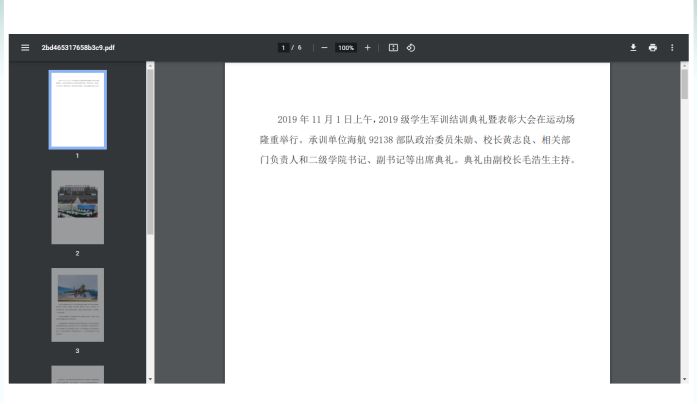Open page 2 thumbnail with building photo
Viewport: 698px width, 404px height.
pos(77,207)
